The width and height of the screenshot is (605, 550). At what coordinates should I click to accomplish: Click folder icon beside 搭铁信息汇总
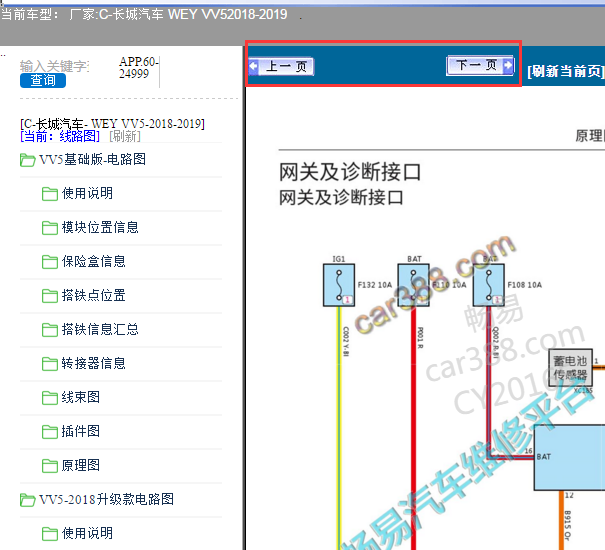[50, 330]
